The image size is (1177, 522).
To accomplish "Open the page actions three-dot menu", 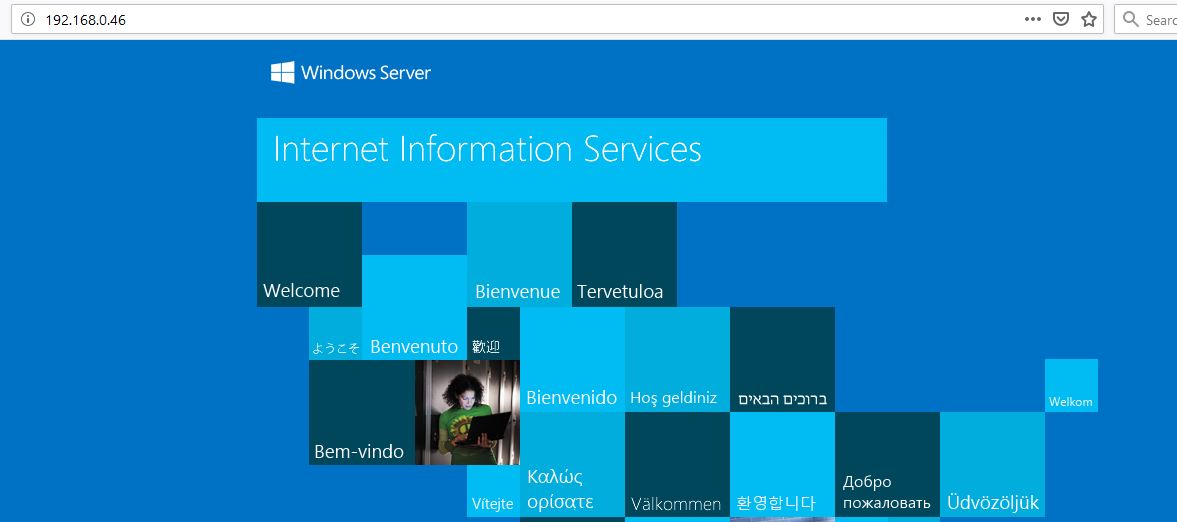I will (1033, 20).
